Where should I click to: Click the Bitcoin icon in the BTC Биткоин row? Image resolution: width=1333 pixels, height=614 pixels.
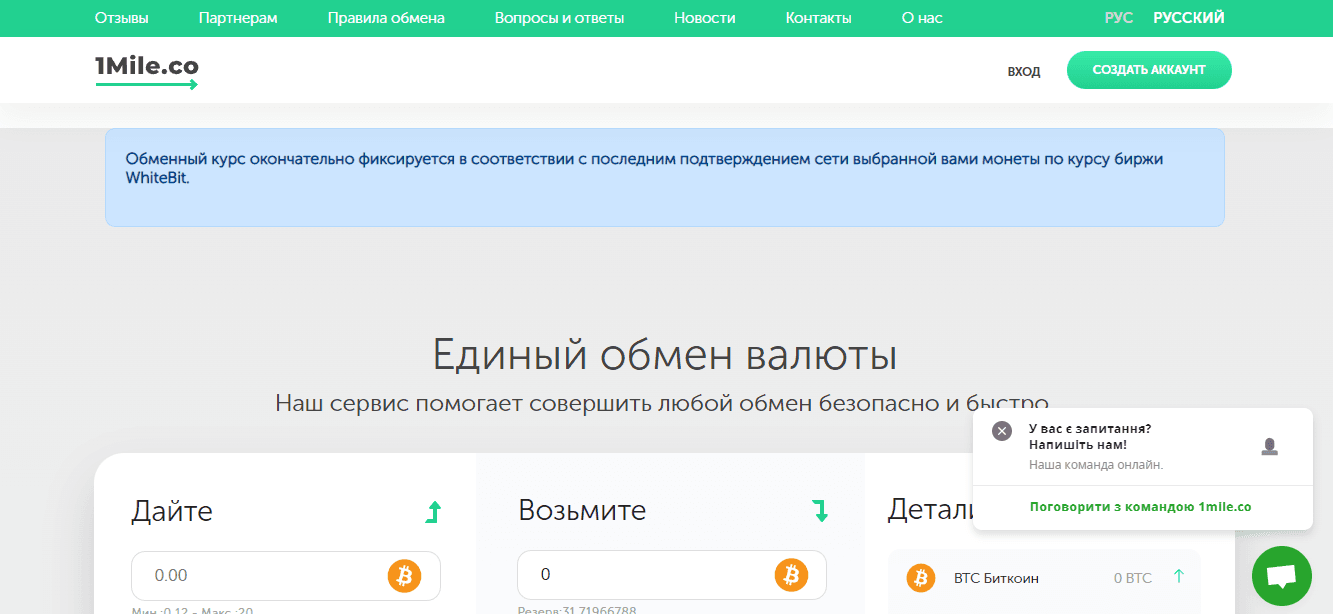[920, 577]
